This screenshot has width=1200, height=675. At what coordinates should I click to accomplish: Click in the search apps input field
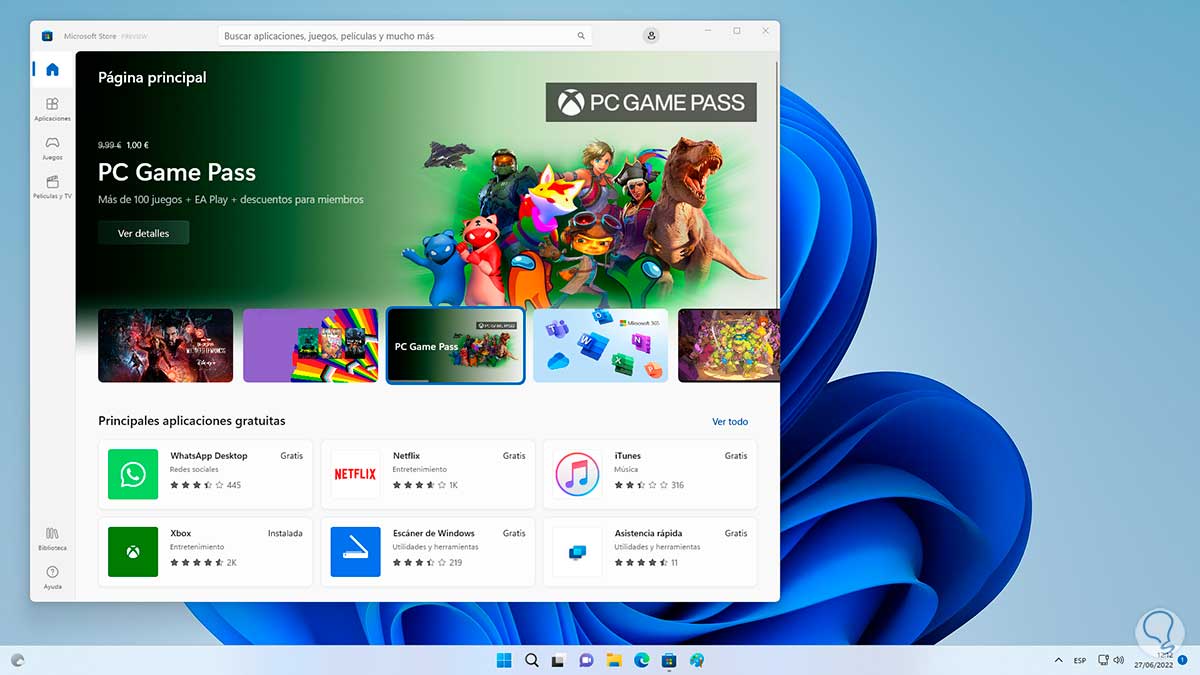[405, 36]
